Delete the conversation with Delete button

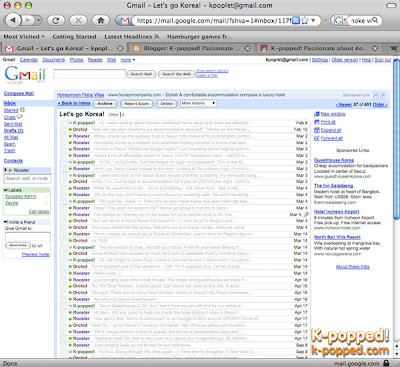pyautogui.click(x=167, y=104)
